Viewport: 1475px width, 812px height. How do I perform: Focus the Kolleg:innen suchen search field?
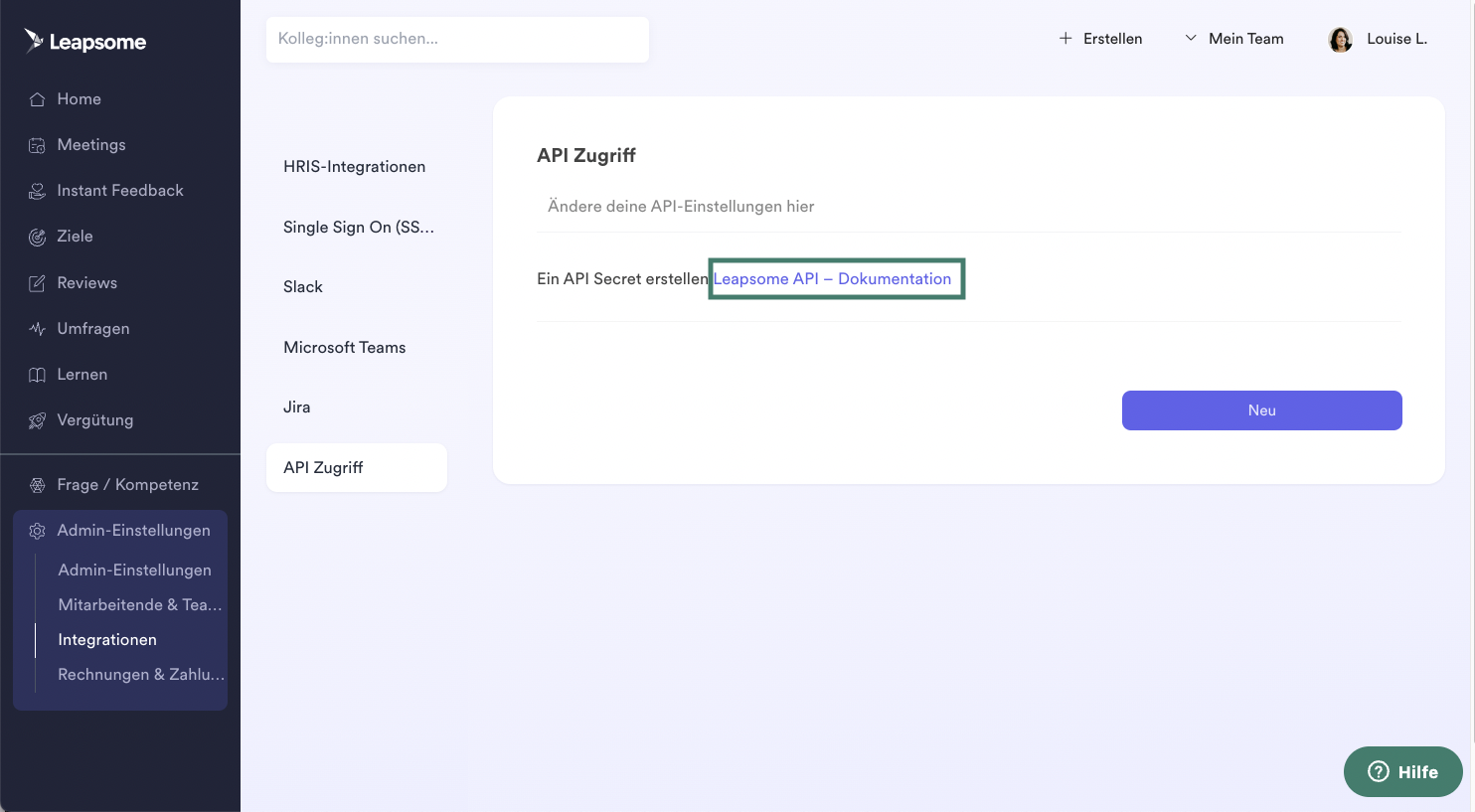(x=457, y=40)
